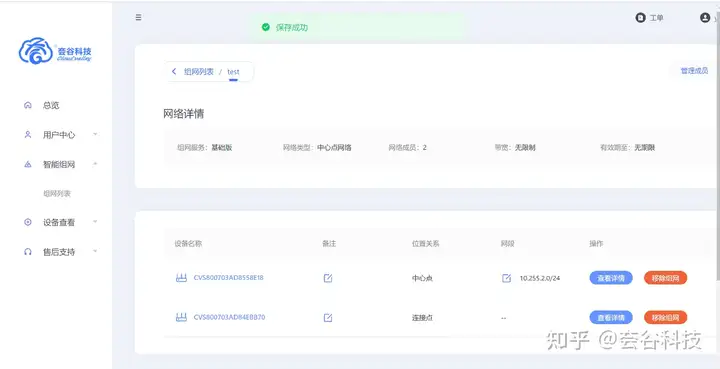Open the 工单 ticket icon
Viewport: 720px width, 369px height.
640,18
